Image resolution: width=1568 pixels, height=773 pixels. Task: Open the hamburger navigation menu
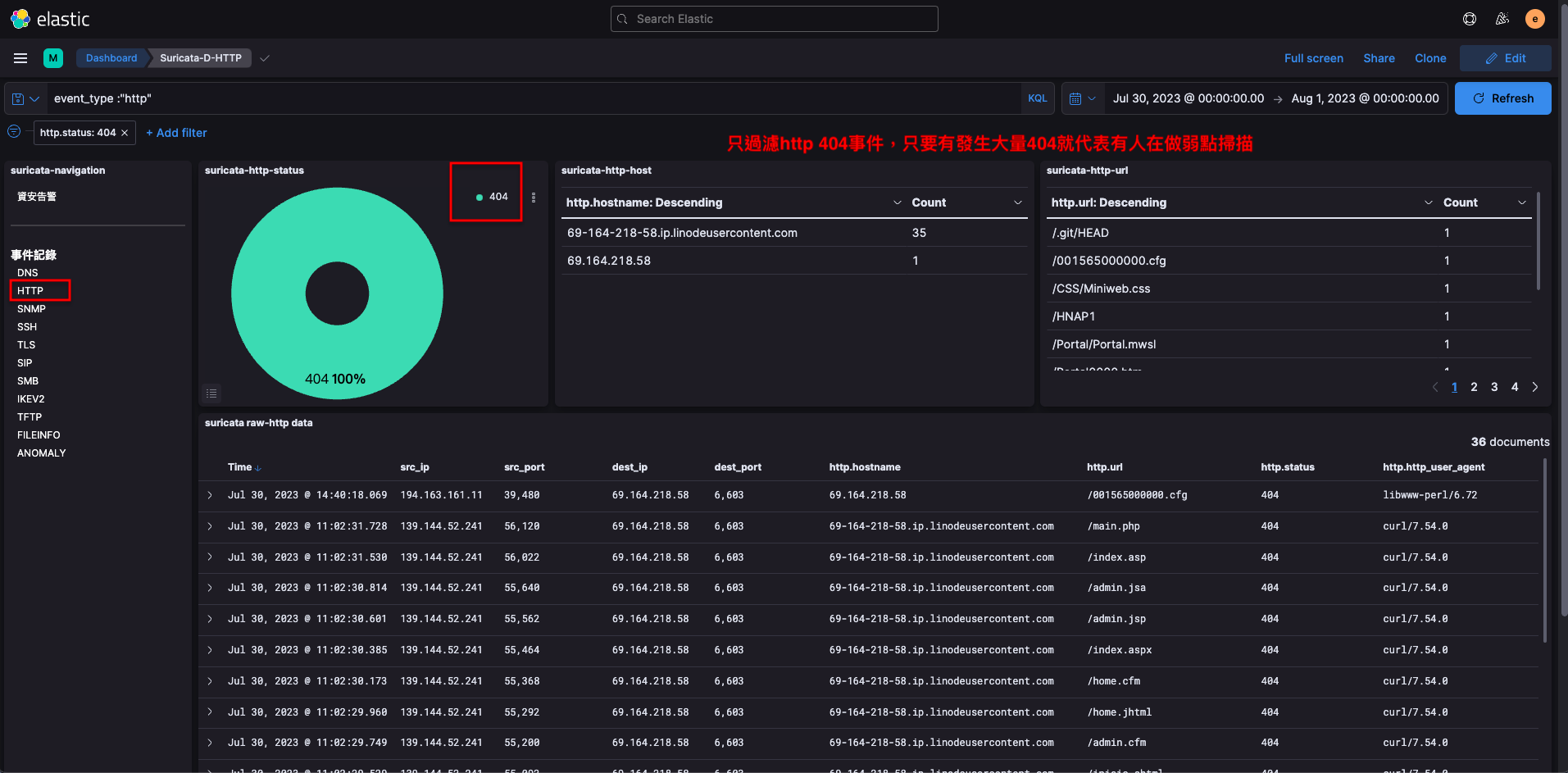point(20,58)
